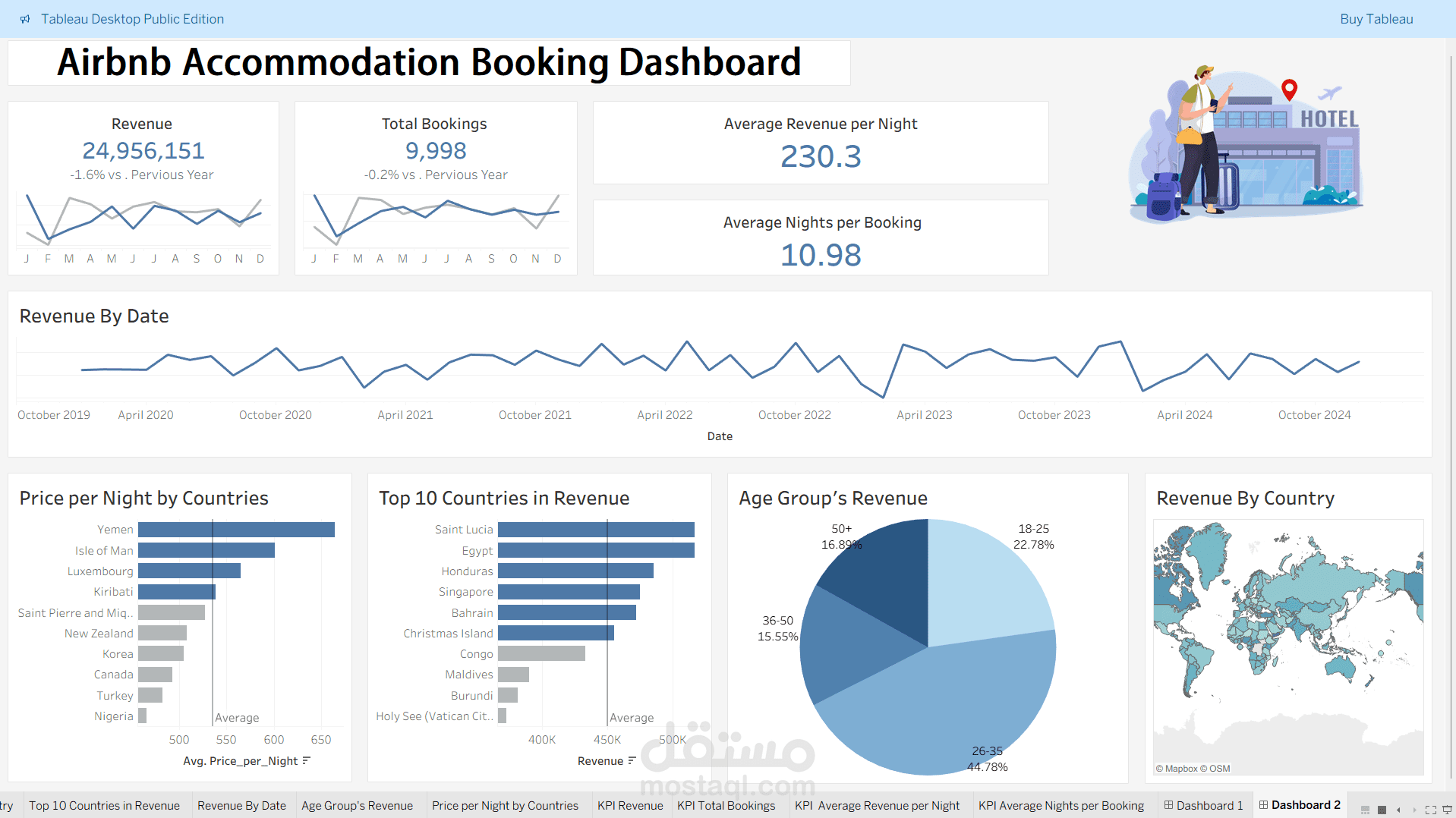Image resolution: width=1456 pixels, height=818 pixels.
Task: Switch to the Revenue By Date sheet tab
Action: (241, 806)
